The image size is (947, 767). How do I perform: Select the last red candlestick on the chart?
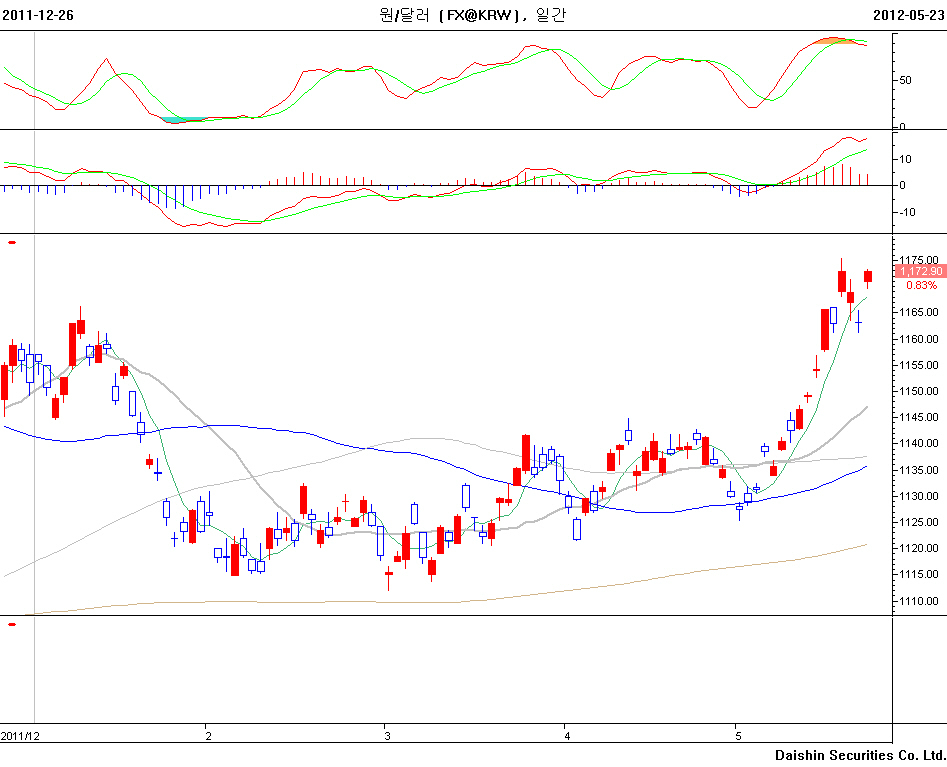868,276
